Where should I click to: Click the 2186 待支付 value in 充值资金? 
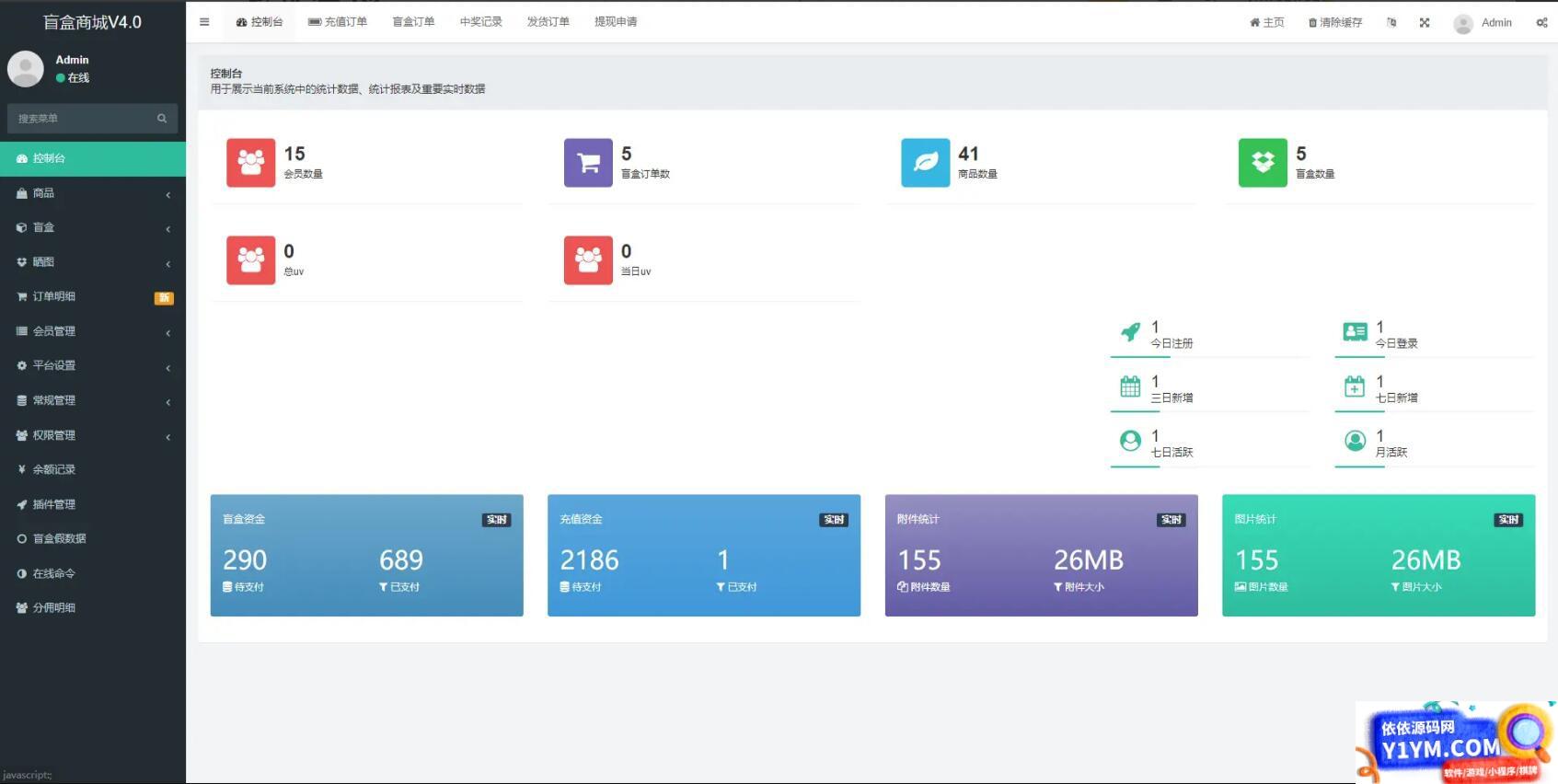coord(590,560)
